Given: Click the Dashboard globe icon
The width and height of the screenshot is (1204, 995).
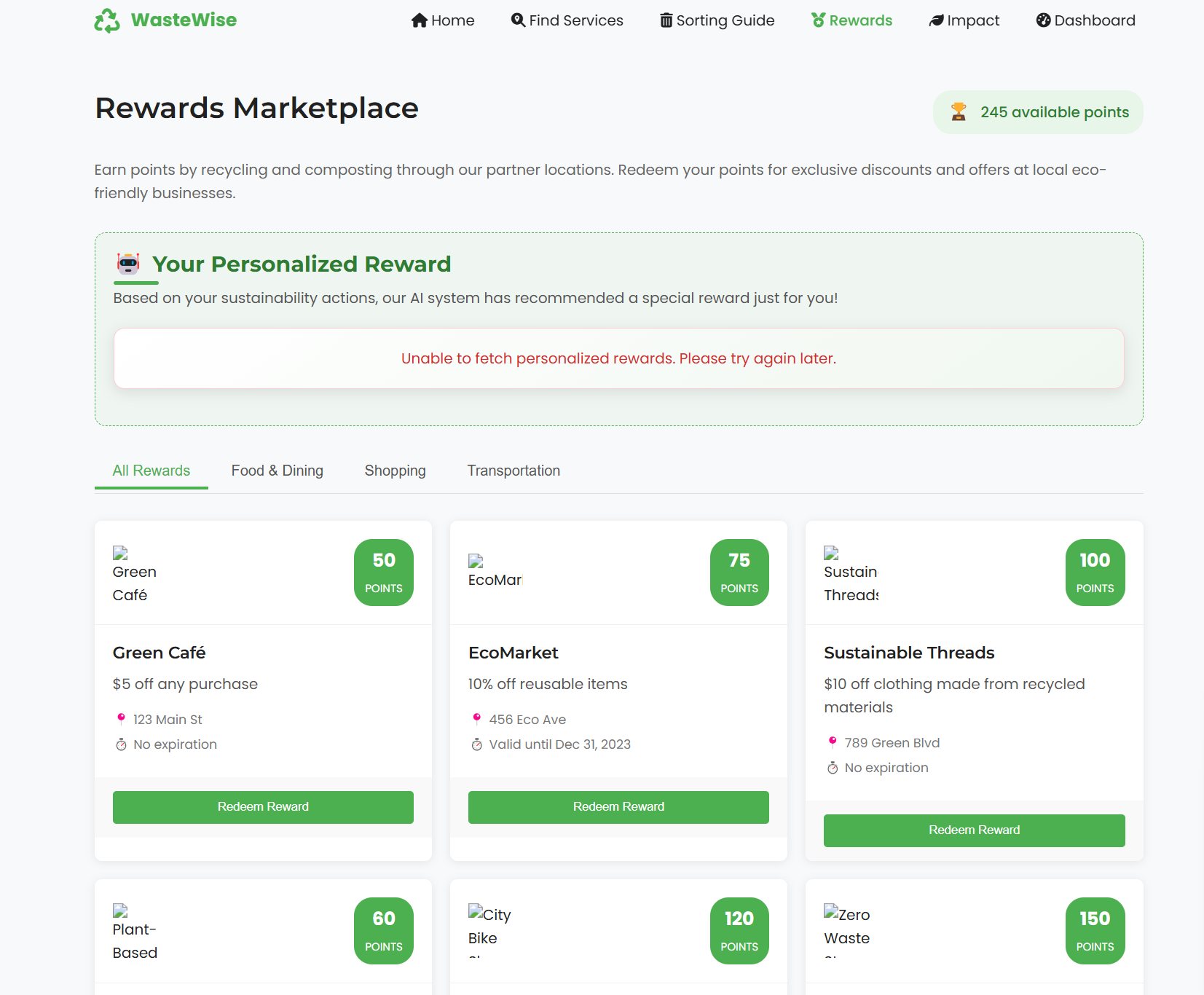Looking at the screenshot, I should [x=1043, y=20].
